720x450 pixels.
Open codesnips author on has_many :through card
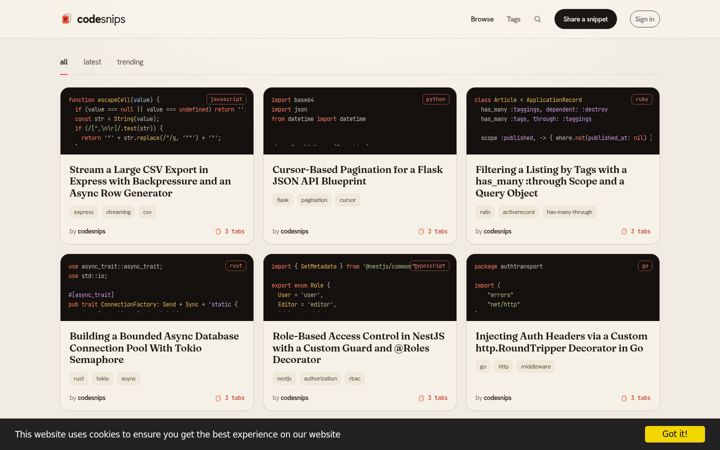coord(497,231)
